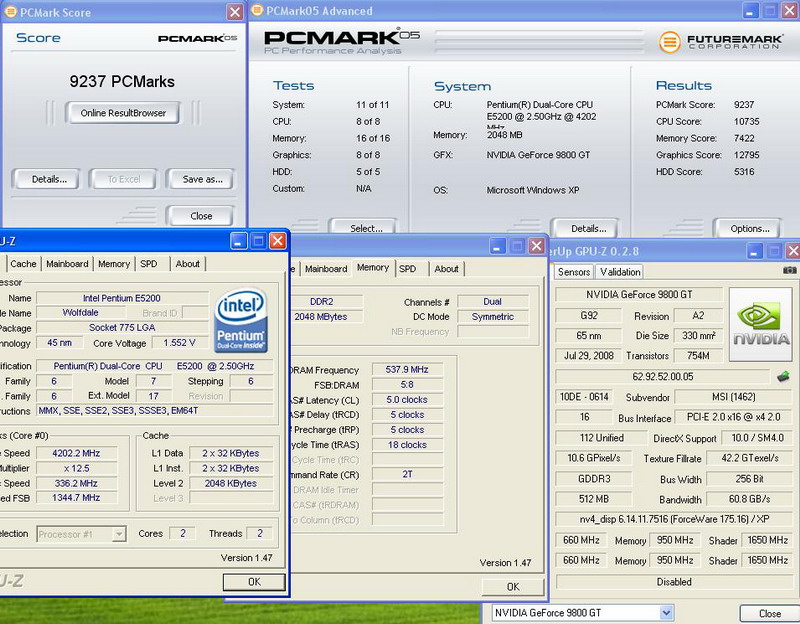This screenshot has height=624, width=800.
Task: Open the NVIDIA GeForce 9800 GT dropdown
Action: [x=666, y=612]
